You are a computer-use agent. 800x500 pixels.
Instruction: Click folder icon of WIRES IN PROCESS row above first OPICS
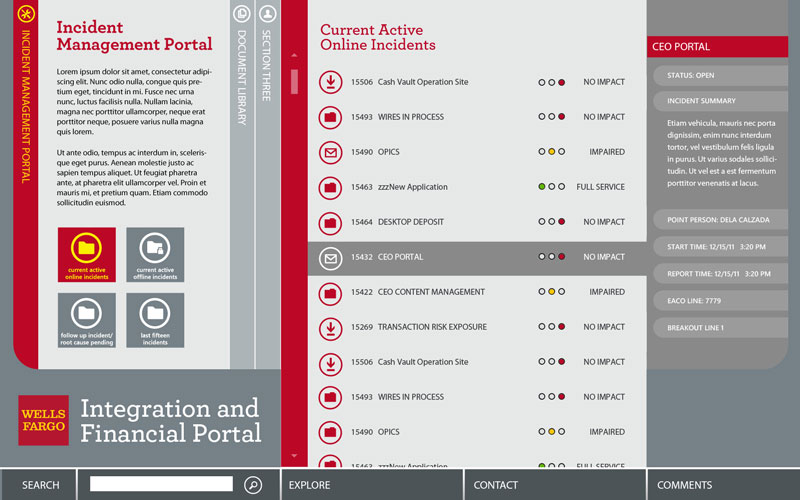coord(331,117)
